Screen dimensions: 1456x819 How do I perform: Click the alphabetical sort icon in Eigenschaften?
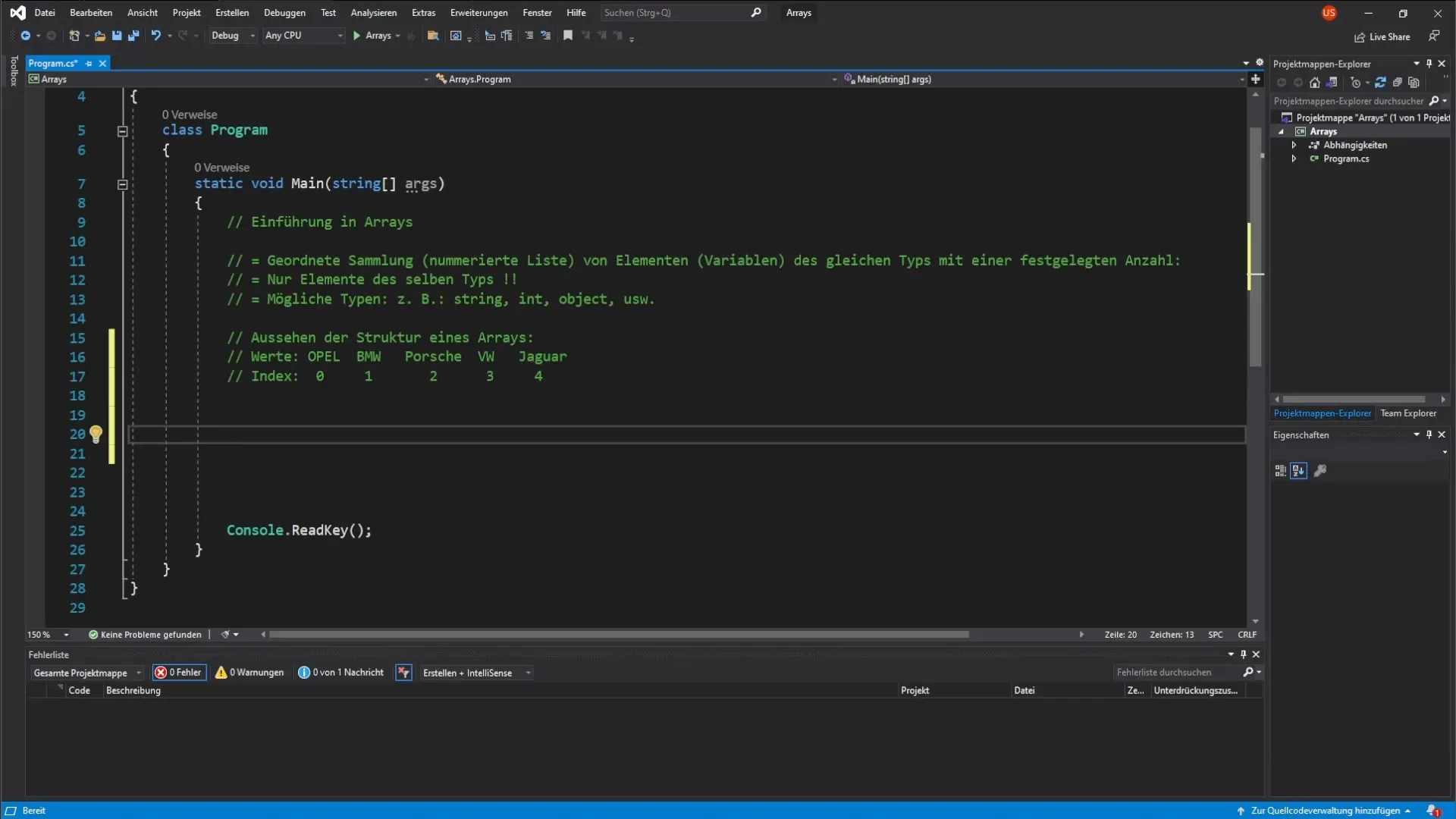(1298, 471)
